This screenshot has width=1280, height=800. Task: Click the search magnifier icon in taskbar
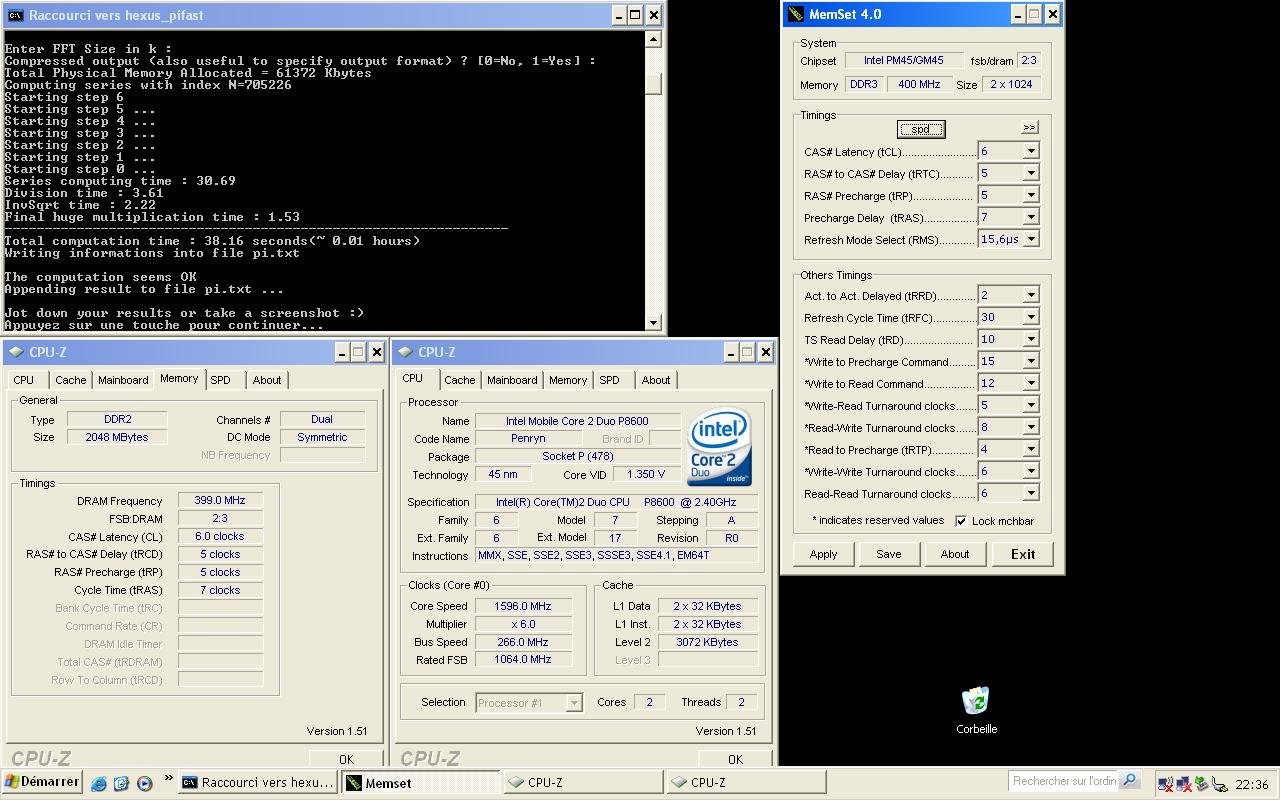(1129, 780)
